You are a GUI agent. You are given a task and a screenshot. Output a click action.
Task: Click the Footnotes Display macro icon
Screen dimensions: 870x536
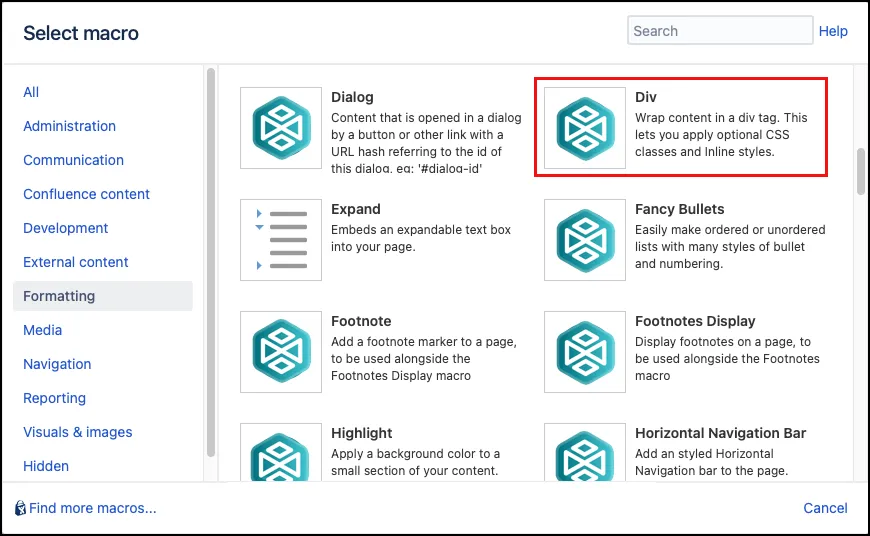coord(585,352)
